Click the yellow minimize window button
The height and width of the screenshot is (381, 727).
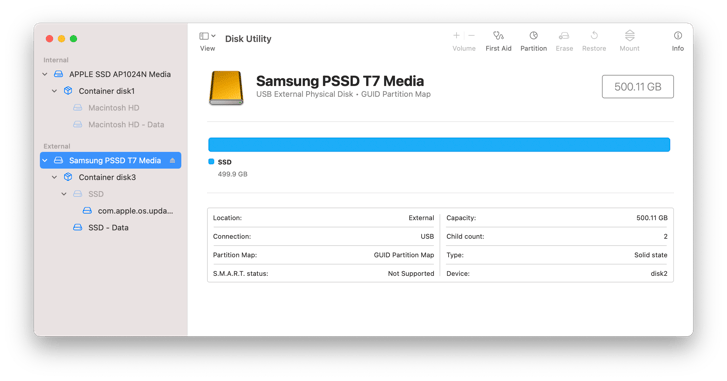61,38
